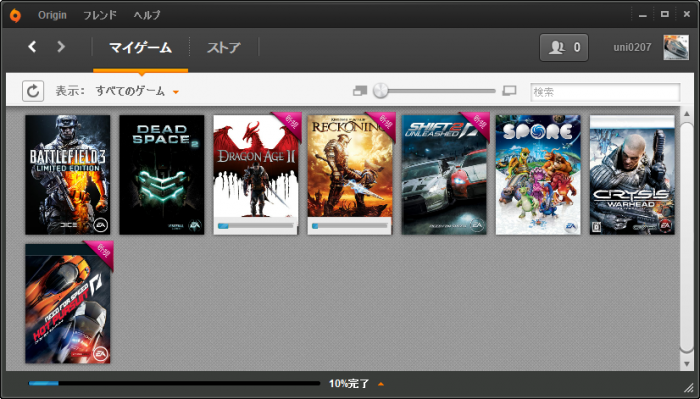This screenshot has width=700, height=399.
Task: Click the uni0207 profile avatar
Action: pyautogui.click(x=675, y=47)
